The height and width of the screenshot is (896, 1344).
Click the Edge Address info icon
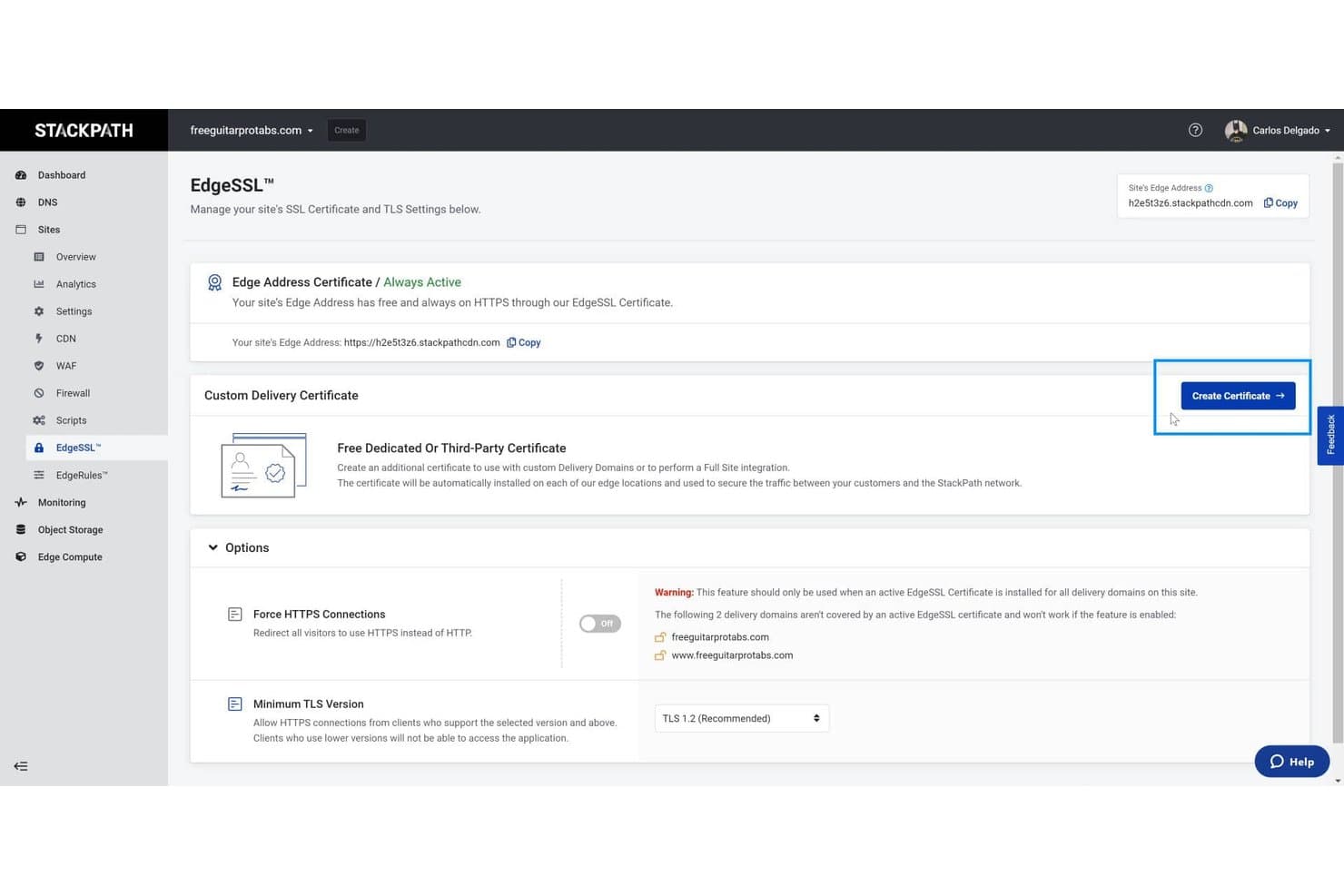[x=1209, y=188]
